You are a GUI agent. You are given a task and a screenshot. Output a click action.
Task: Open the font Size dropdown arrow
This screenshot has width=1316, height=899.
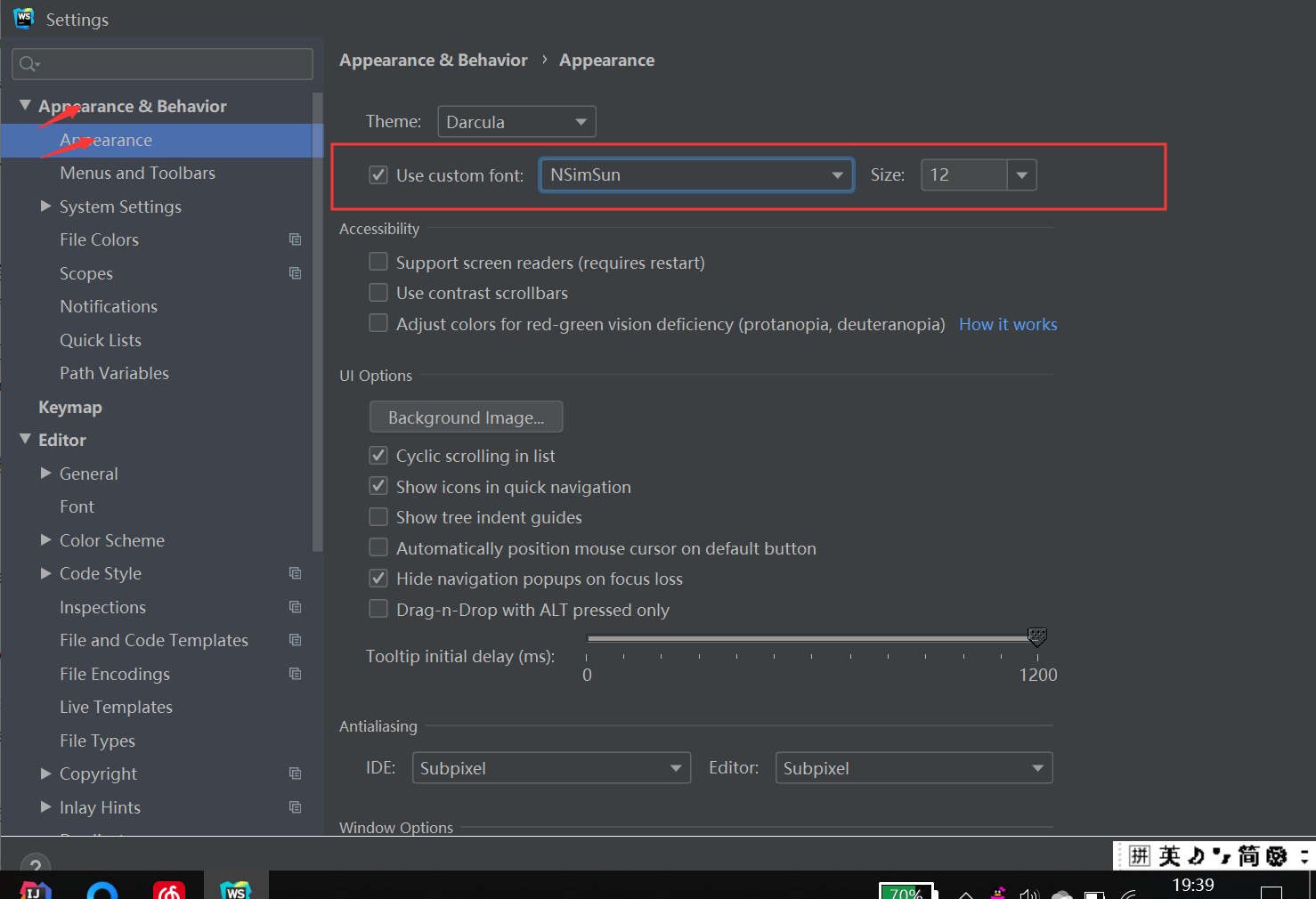click(1022, 174)
